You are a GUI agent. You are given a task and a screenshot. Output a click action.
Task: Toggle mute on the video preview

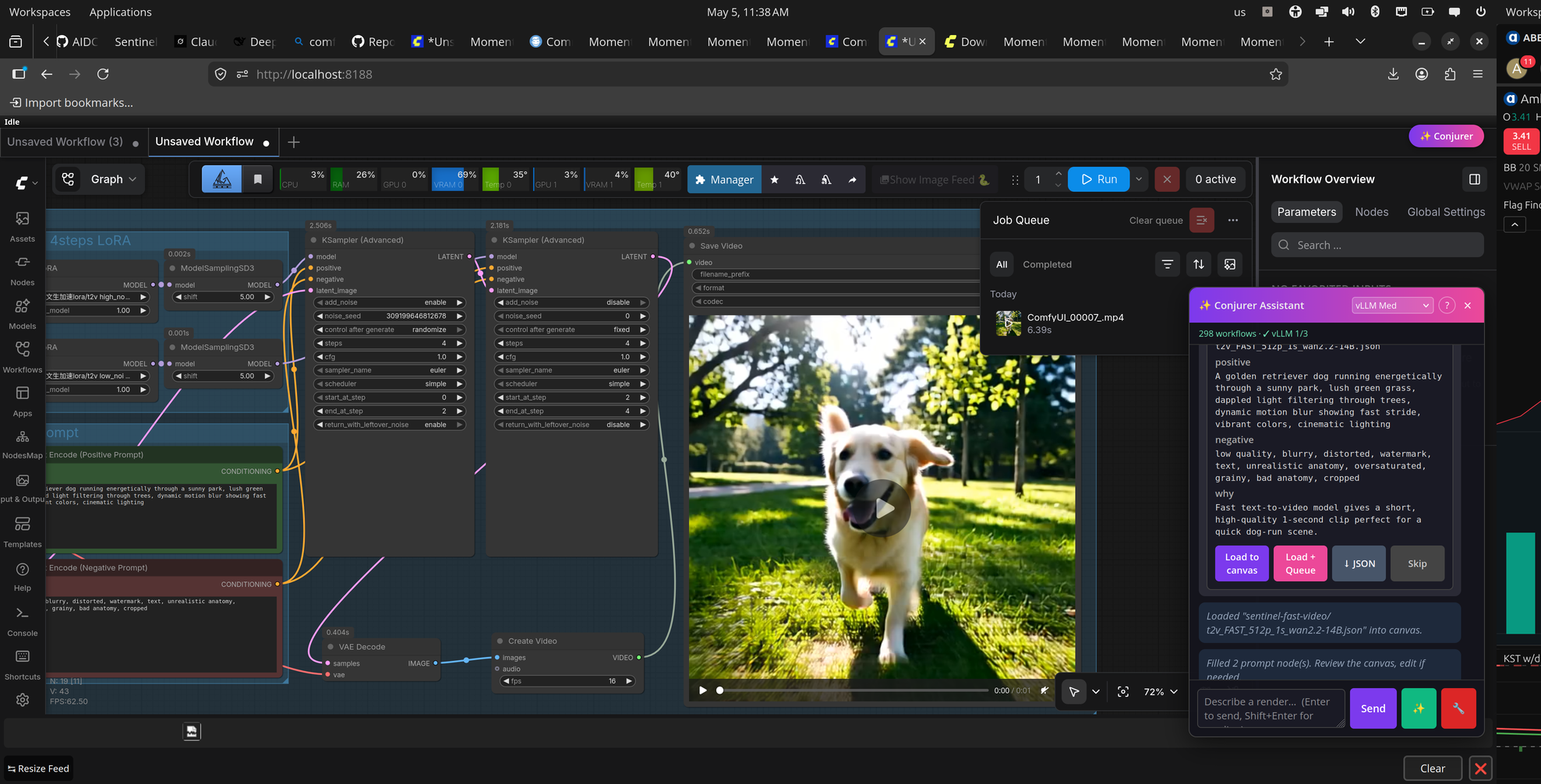(x=1044, y=690)
